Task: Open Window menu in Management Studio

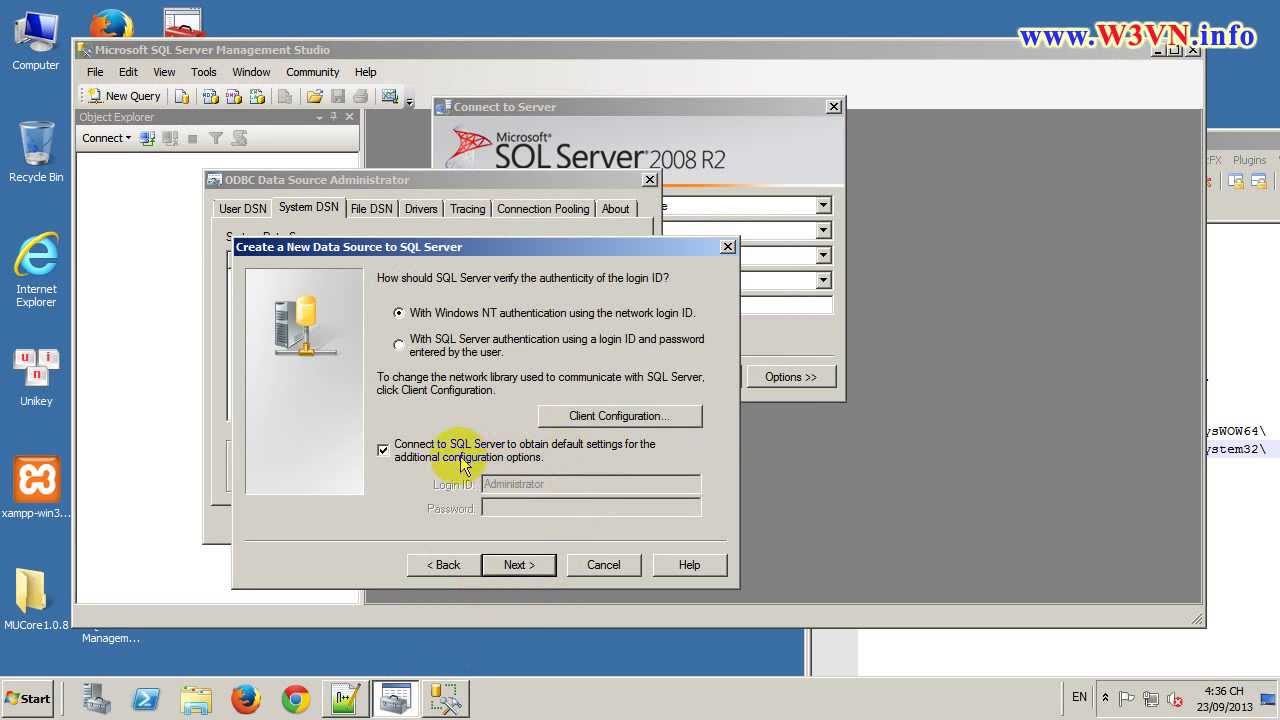Action: [251, 72]
